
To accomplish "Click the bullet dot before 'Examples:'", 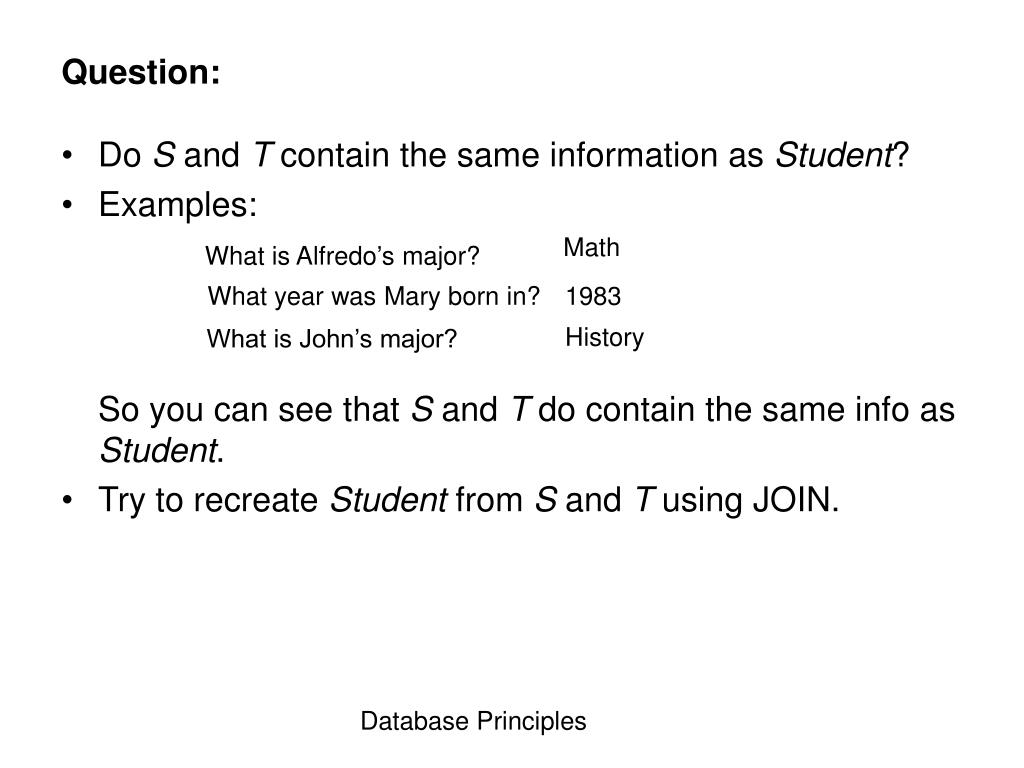I will point(67,206).
